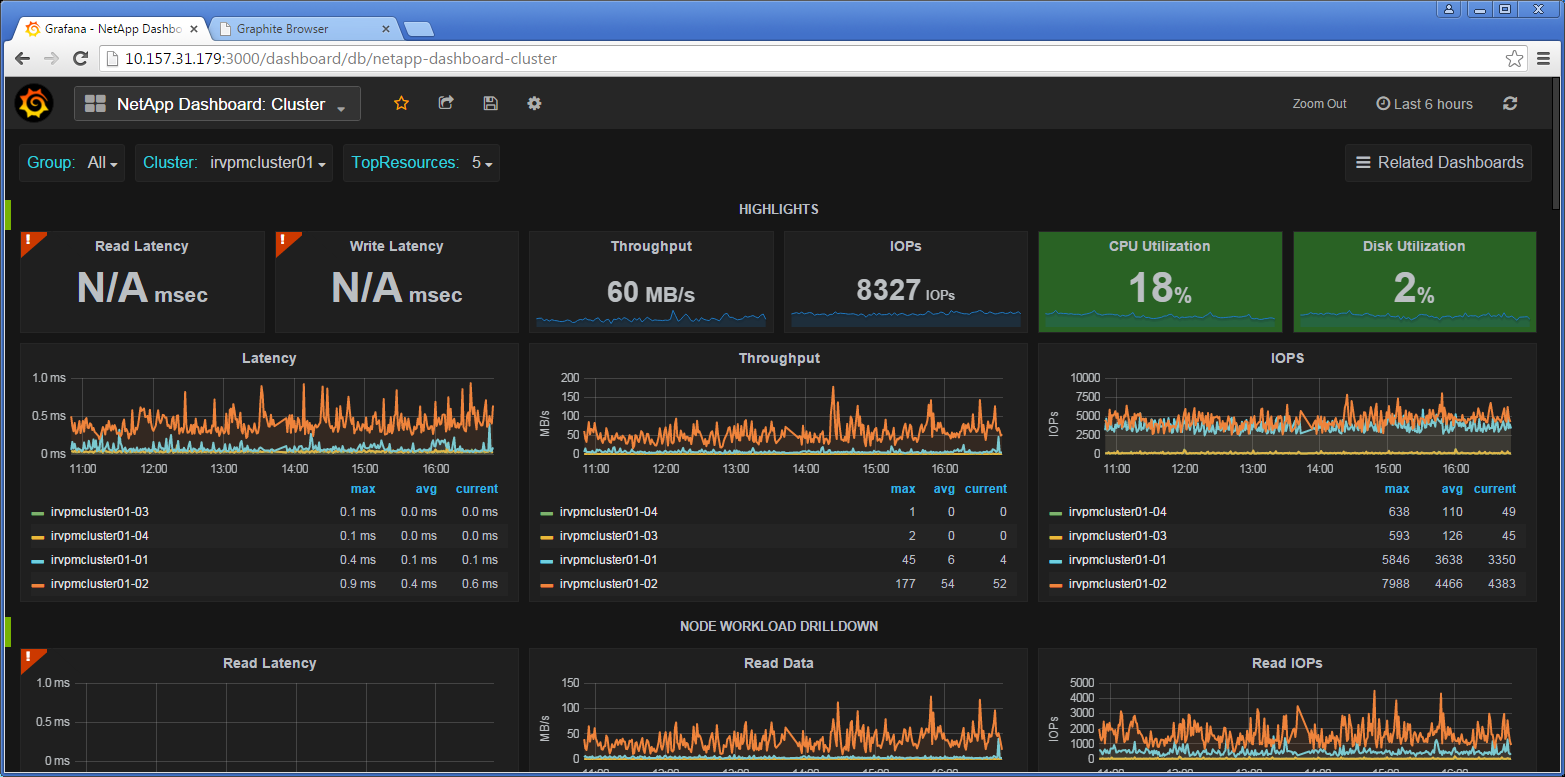Screen dimensions: 1565x777
Task: Click the Grafana logo icon
Action: click(34, 103)
